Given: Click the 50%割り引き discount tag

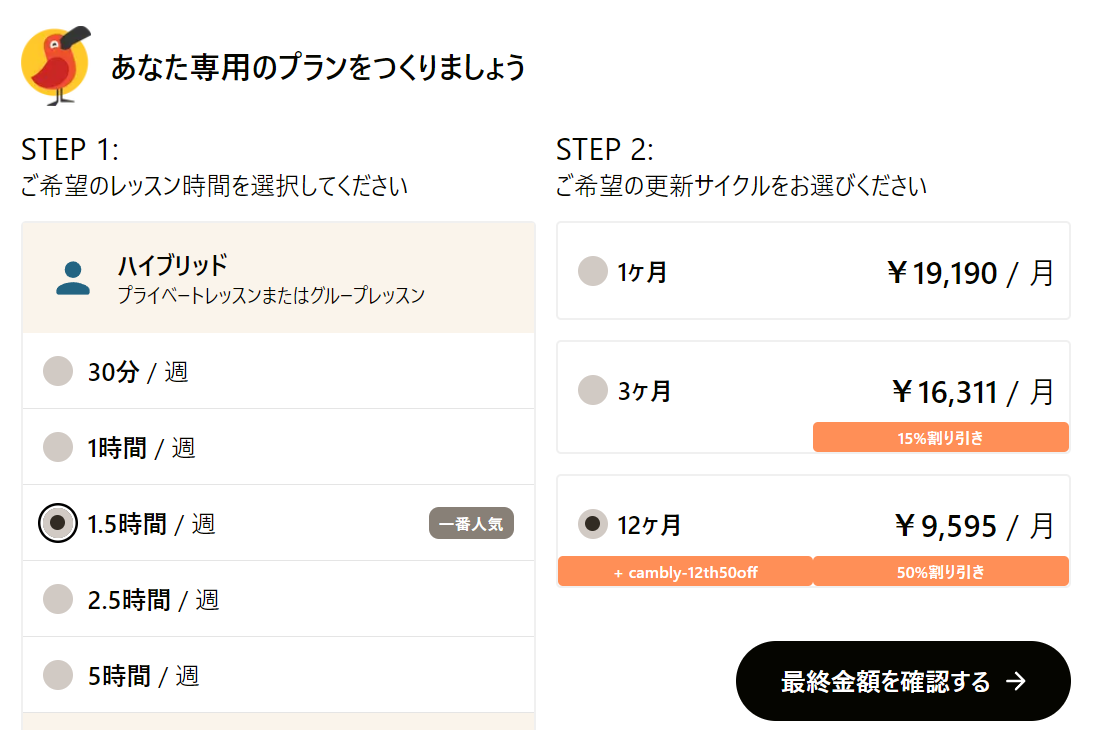Looking at the screenshot, I should (x=940, y=572).
